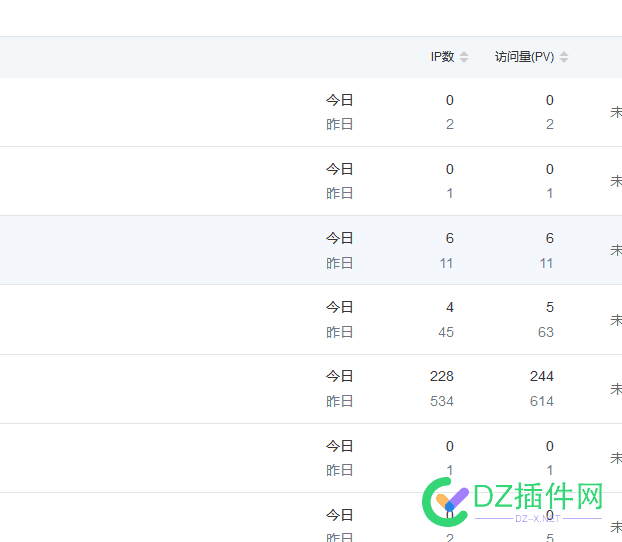622x542 pixels.
Task: Click the 今日 label beside 228
Action: coord(340,376)
